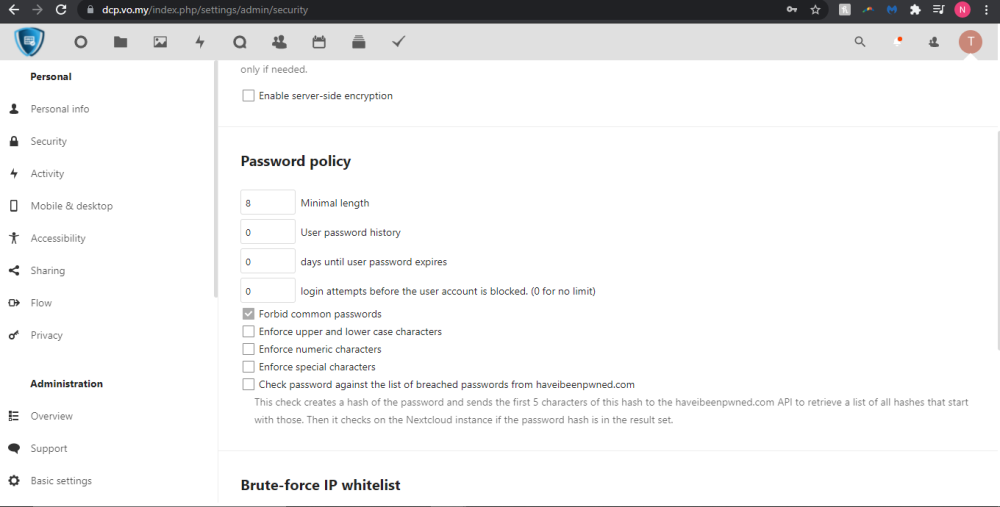This screenshot has height=507, width=1000.
Task: Open the Deck app icon
Action: (359, 42)
